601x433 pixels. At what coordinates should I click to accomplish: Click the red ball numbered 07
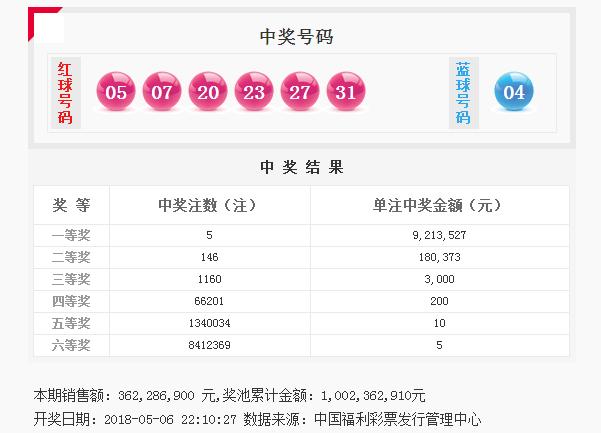(x=162, y=92)
